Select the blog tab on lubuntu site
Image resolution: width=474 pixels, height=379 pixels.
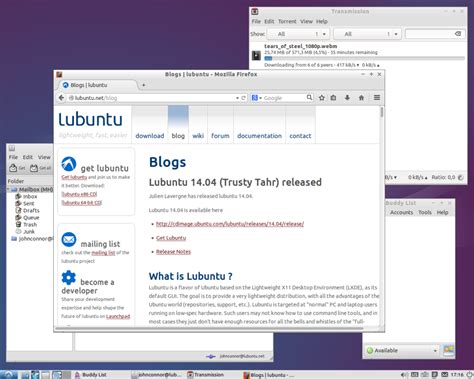178,136
